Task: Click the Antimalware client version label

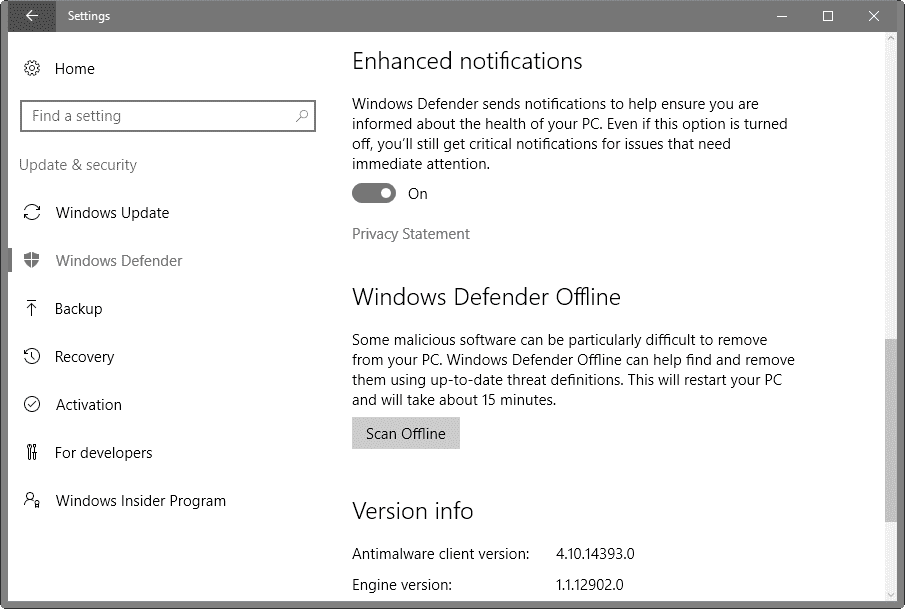Action: (440, 554)
